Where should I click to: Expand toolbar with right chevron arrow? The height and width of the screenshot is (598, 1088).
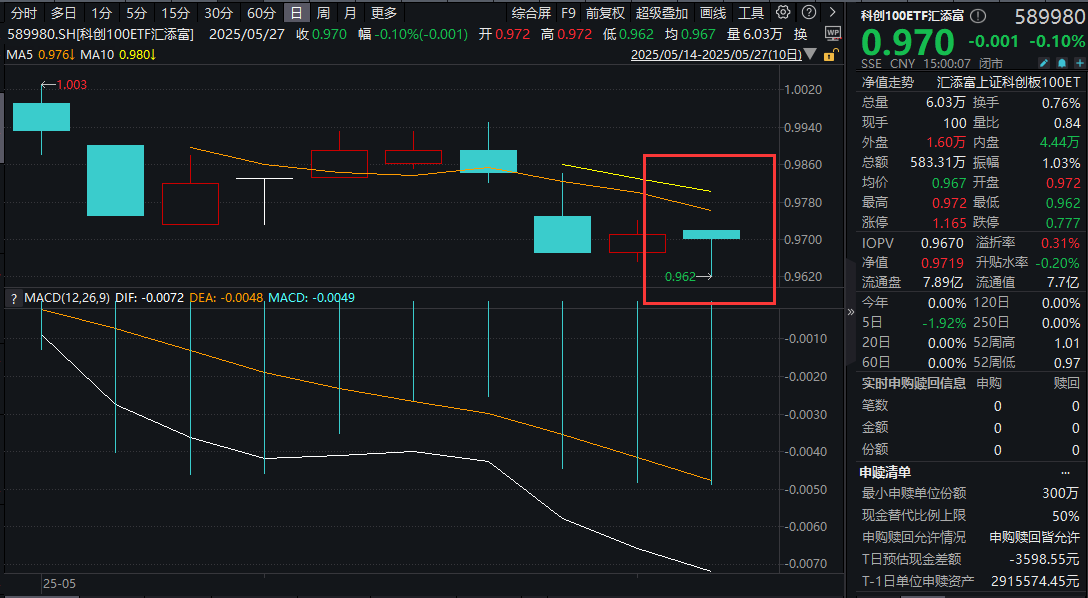(x=833, y=13)
